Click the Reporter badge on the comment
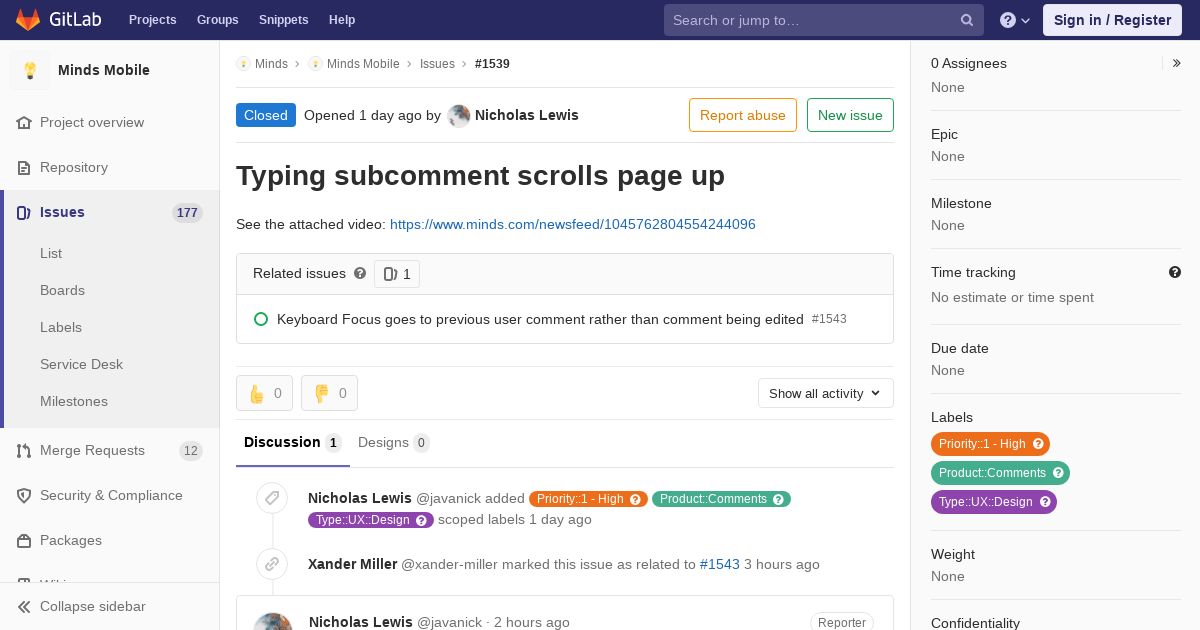Viewport: 1200px width, 630px height. (842, 622)
